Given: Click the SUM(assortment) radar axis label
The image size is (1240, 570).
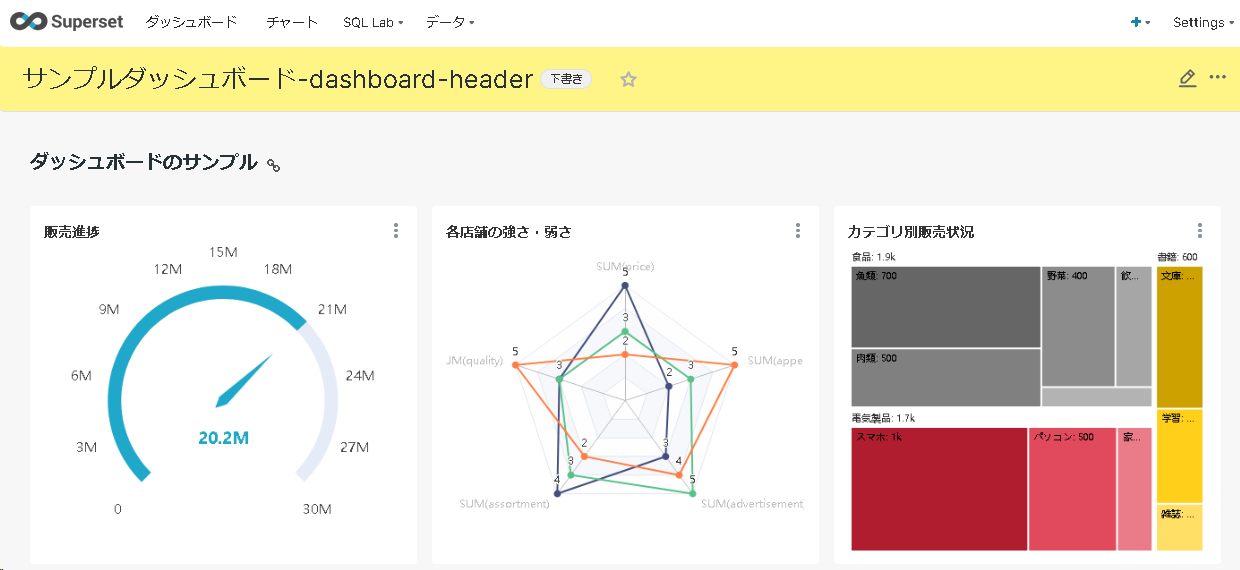Looking at the screenshot, I should click(x=505, y=504).
